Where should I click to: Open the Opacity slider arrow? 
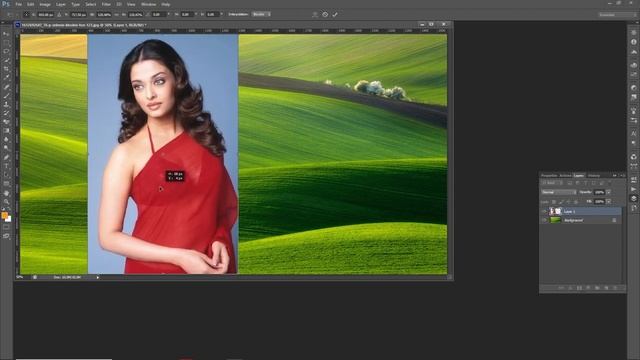609,192
